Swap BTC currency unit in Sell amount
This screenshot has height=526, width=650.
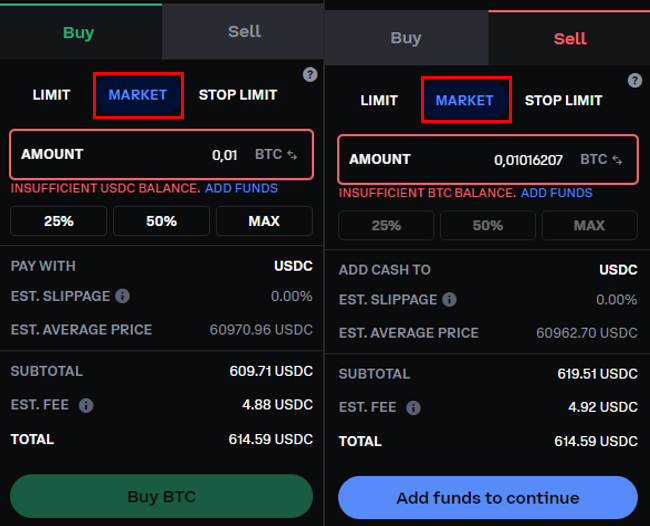click(x=618, y=160)
